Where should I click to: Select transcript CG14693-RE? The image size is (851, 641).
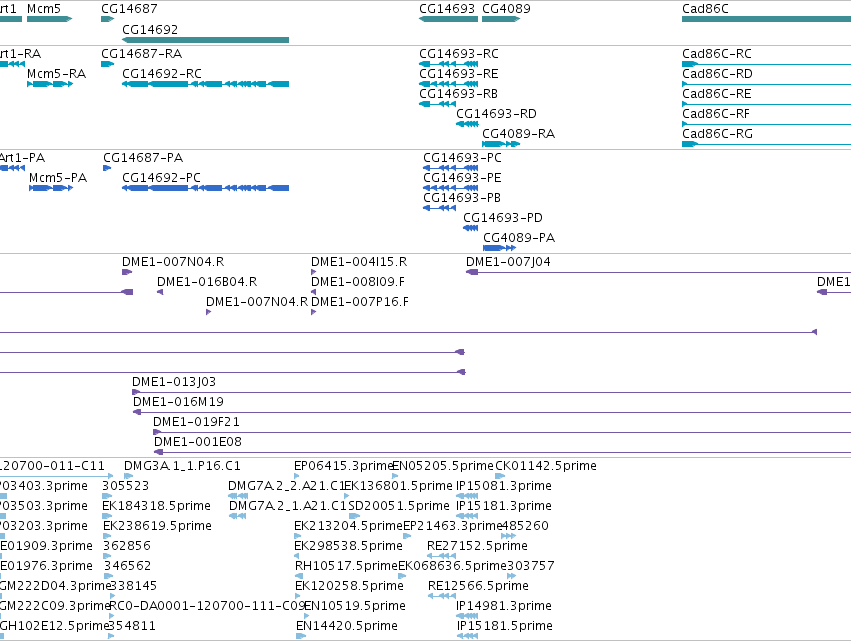point(448,84)
